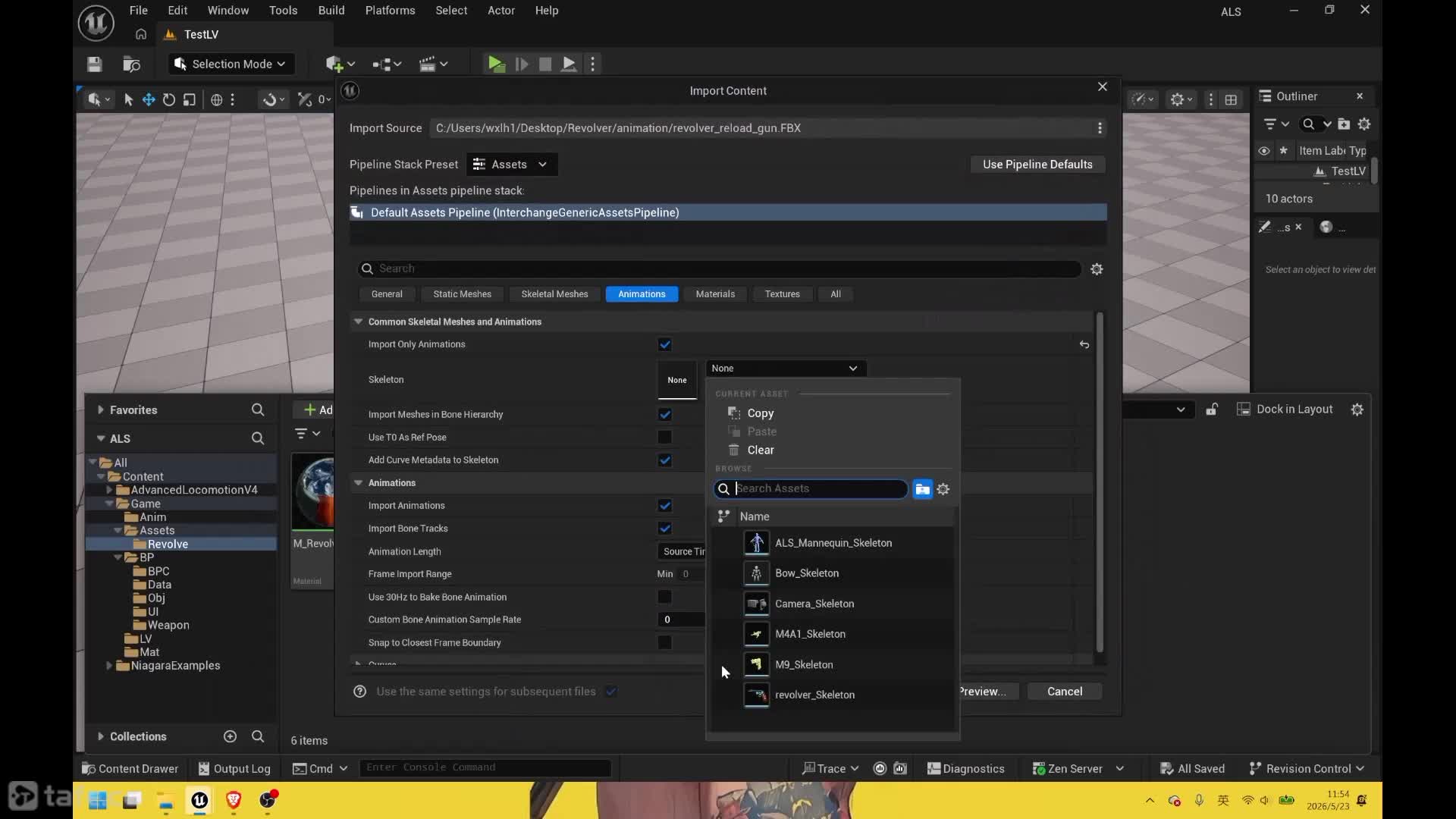Switch to the Static Meshes tab

[462, 294]
